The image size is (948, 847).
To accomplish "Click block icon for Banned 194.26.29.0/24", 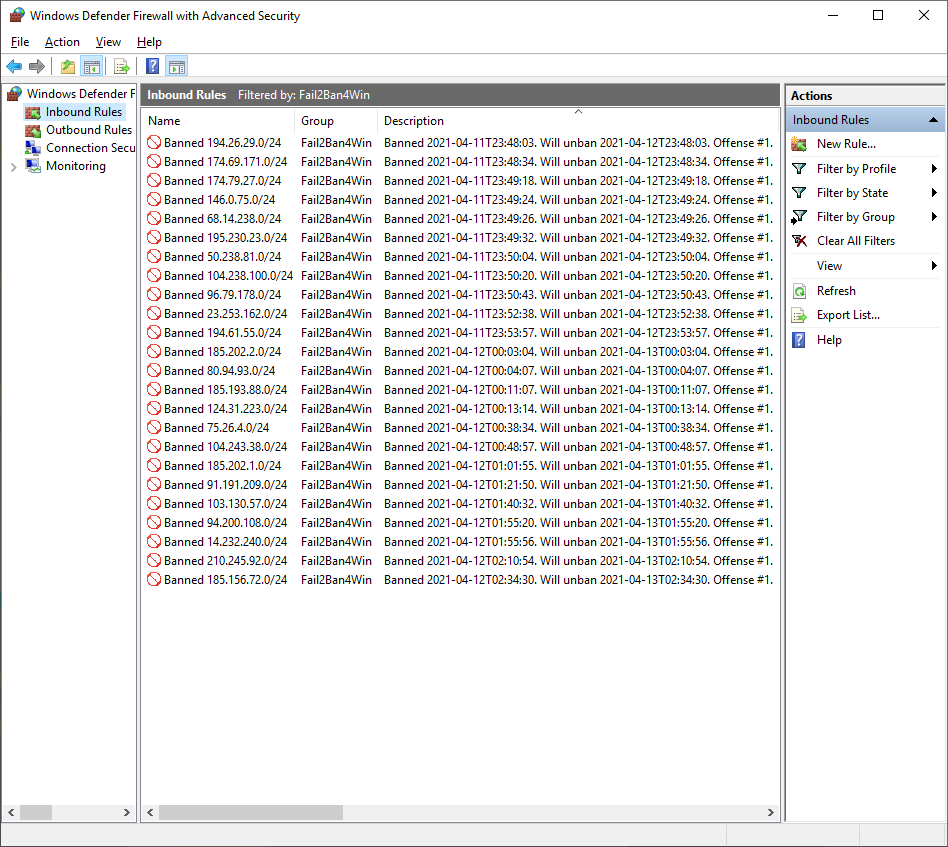I will (x=154, y=143).
